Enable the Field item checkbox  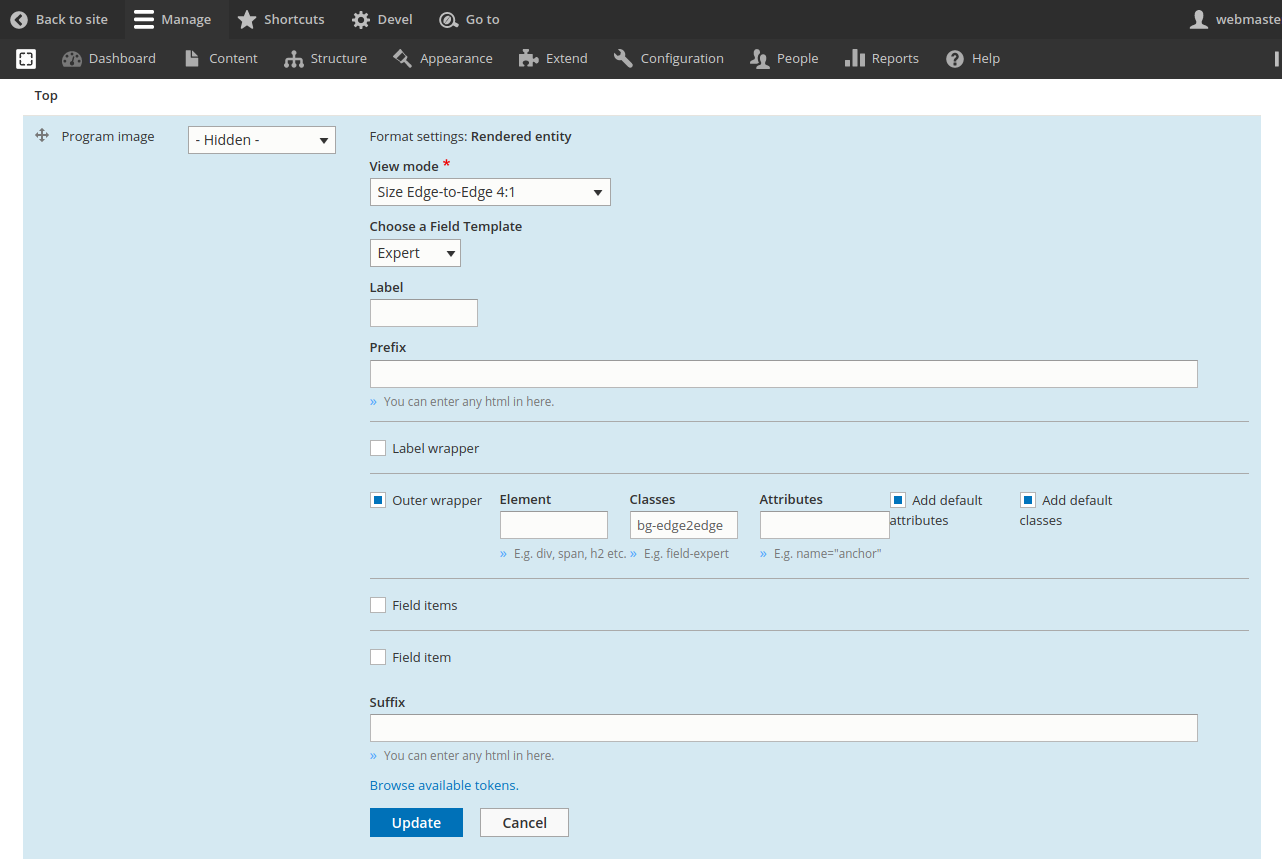pyautogui.click(x=378, y=657)
